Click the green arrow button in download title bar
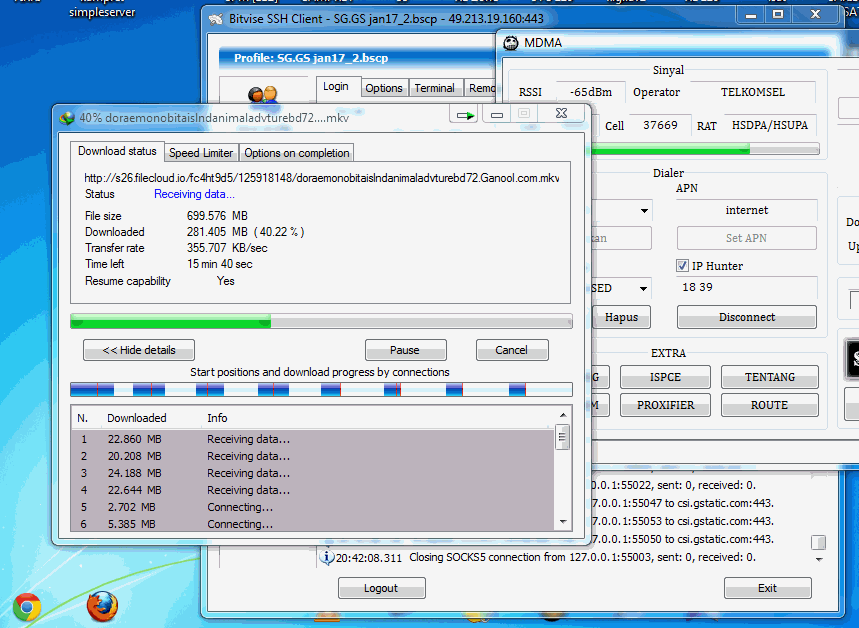Image resolution: width=859 pixels, height=628 pixels. click(465, 115)
